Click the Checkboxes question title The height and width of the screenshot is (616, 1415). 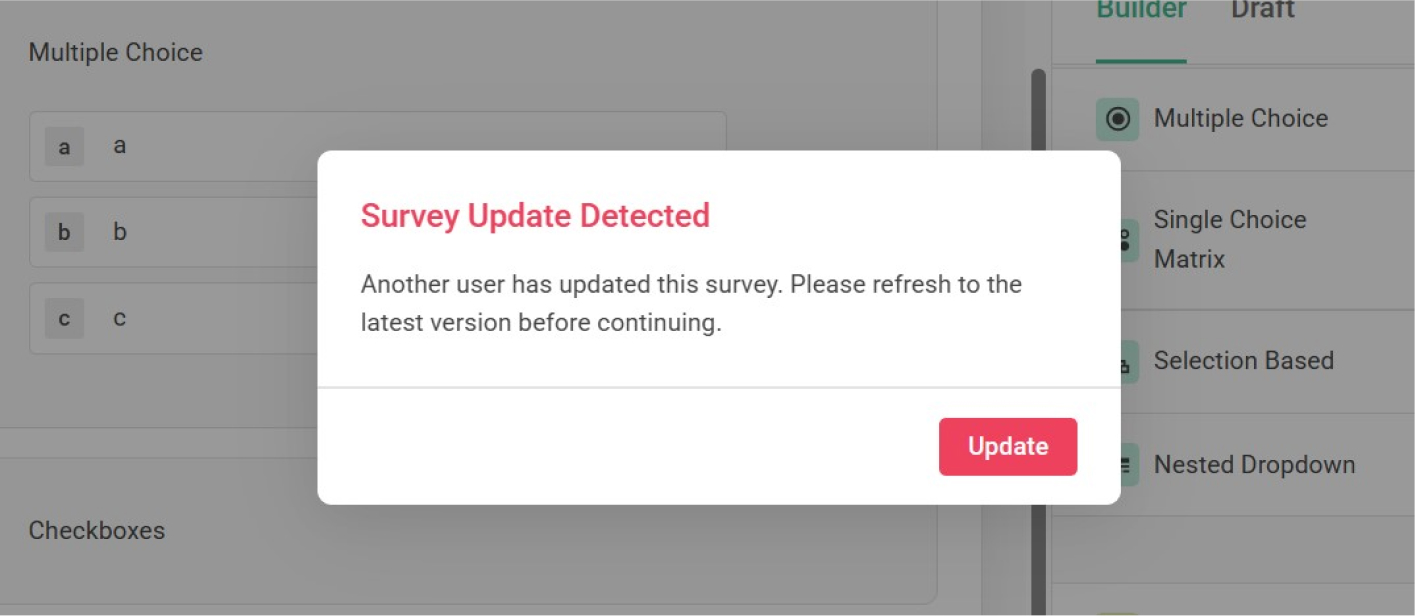tap(97, 531)
